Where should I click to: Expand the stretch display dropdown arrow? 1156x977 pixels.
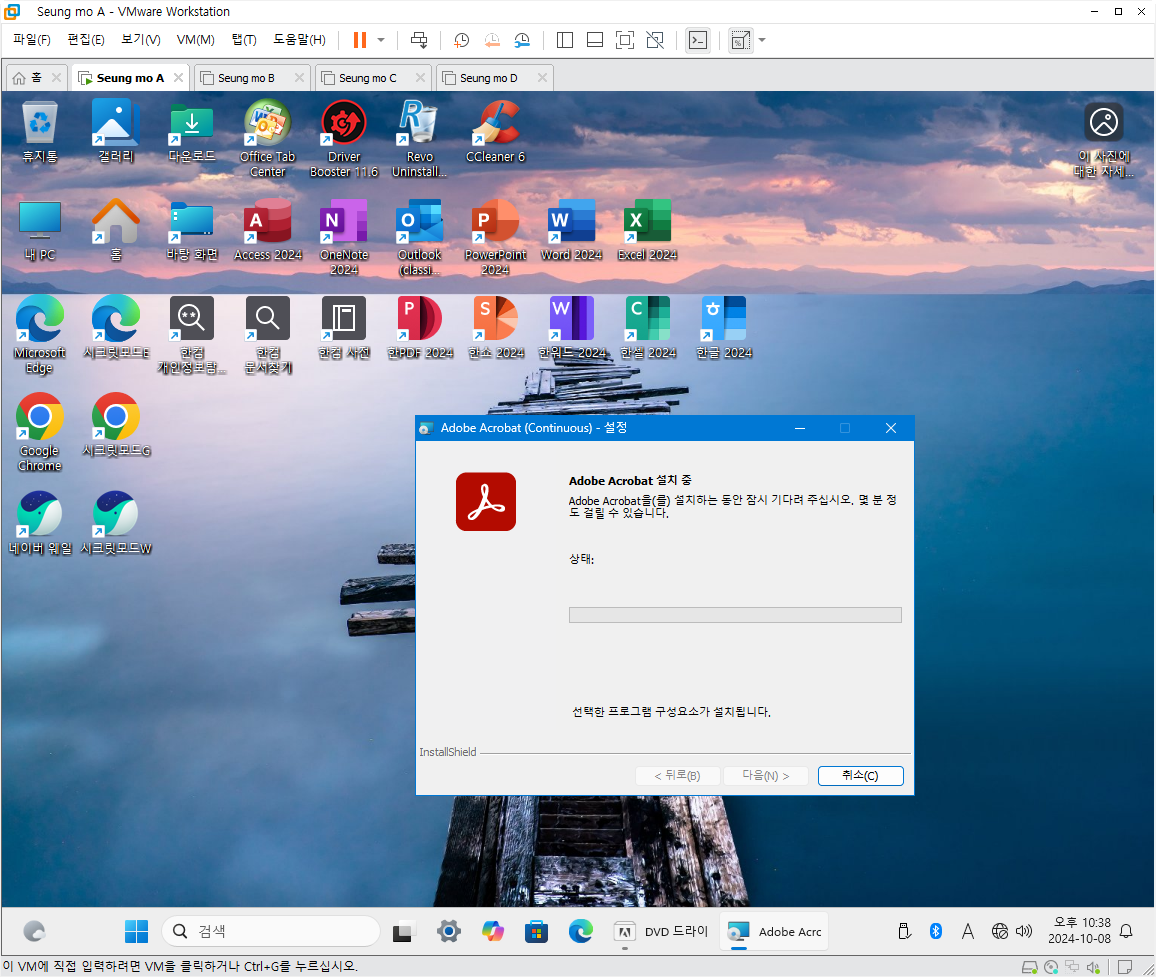tap(762, 40)
